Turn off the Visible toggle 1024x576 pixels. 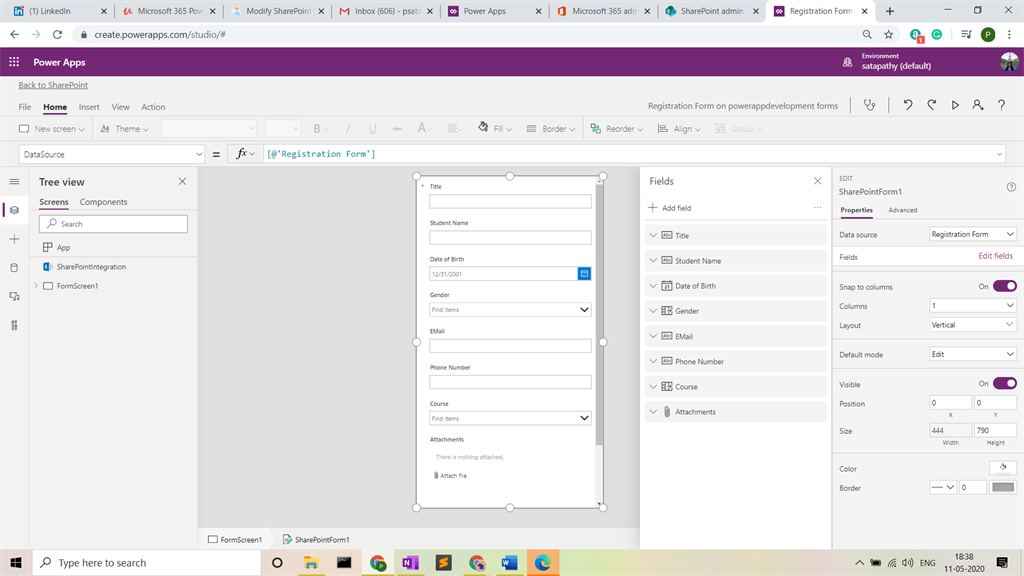pyautogui.click(x=1004, y=383)
